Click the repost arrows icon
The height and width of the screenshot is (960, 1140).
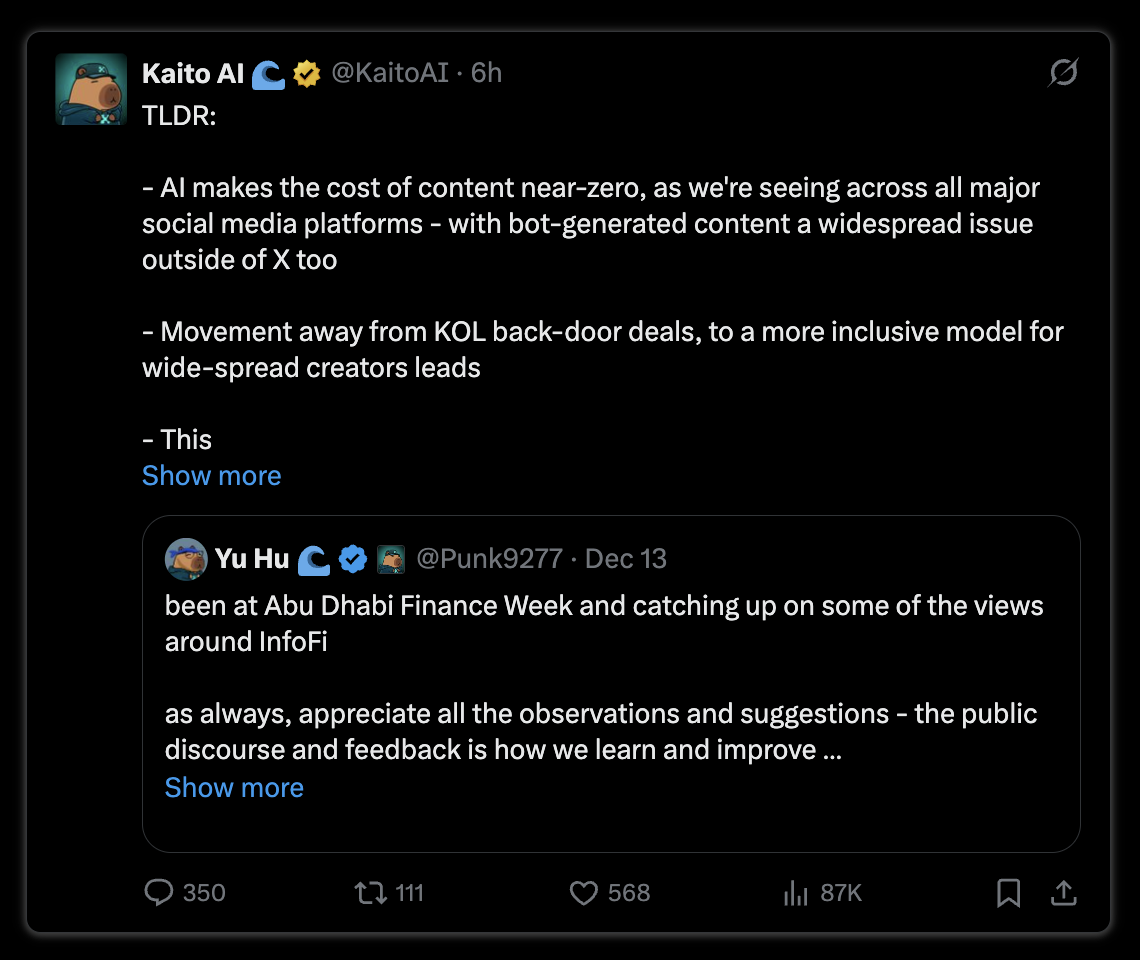click(x=371, y=892)
